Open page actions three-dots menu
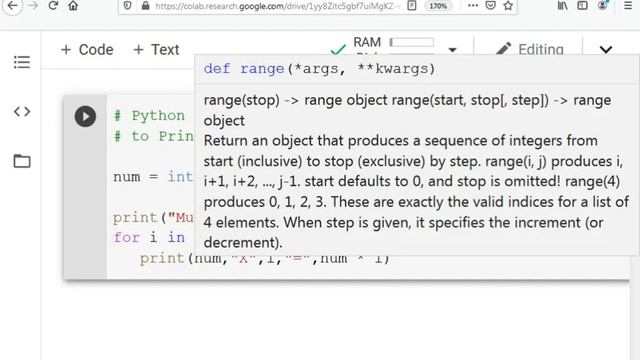Screen dimensions: 640x360 [x=473, y=6]
